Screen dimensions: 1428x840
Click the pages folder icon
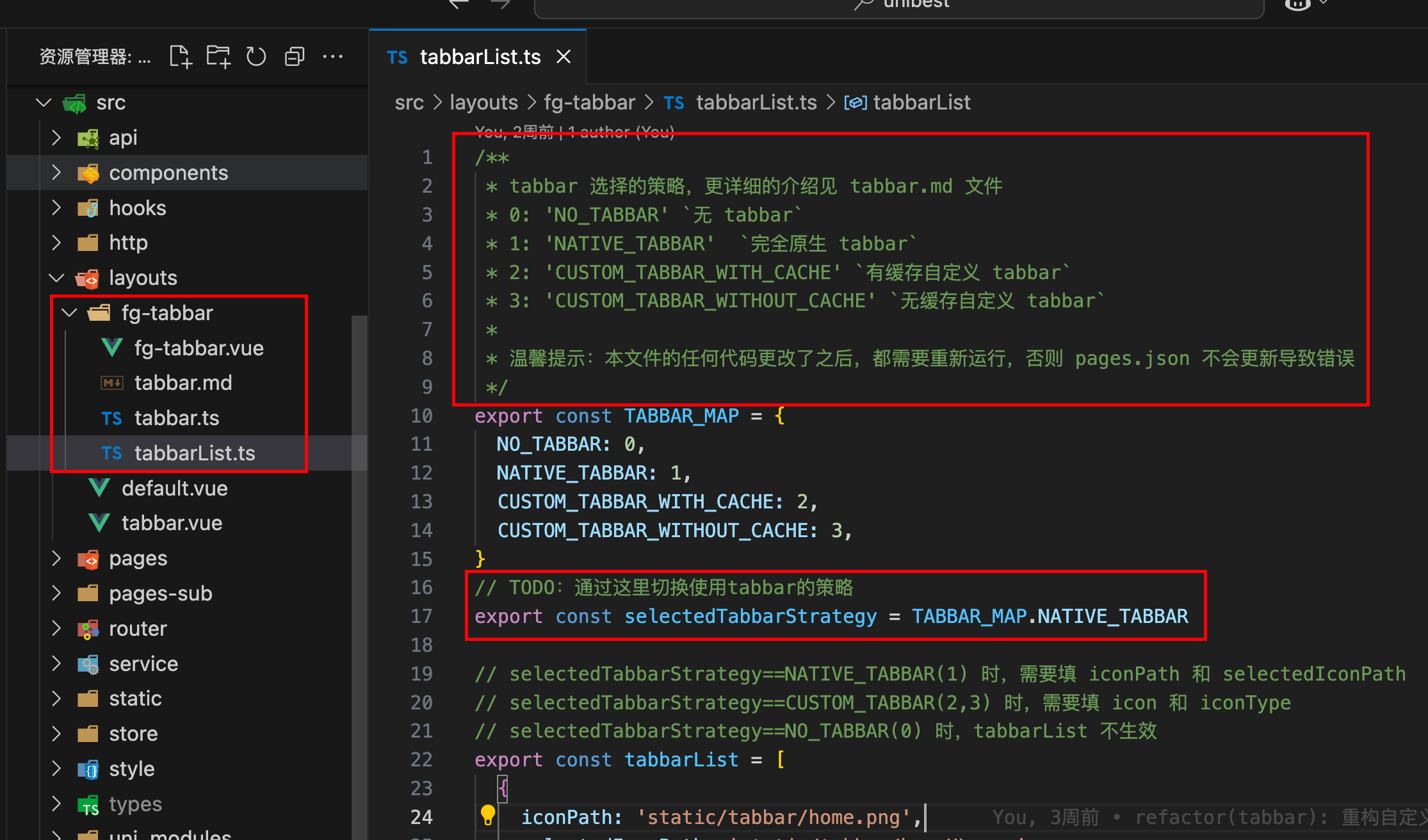tap(88, 559)
